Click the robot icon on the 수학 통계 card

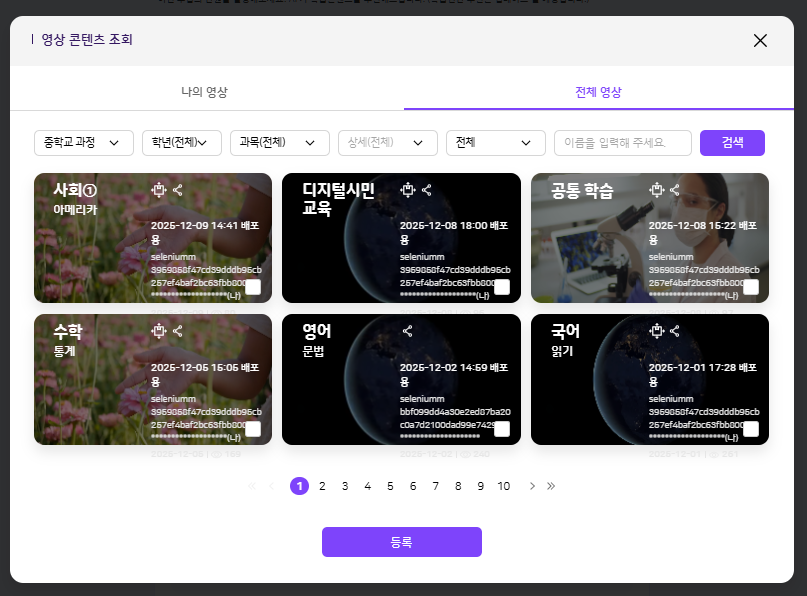click(158, 330)
